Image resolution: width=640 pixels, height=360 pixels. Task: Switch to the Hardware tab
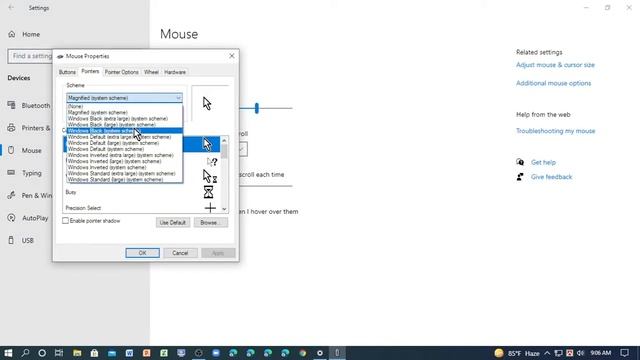coord(175,72)
